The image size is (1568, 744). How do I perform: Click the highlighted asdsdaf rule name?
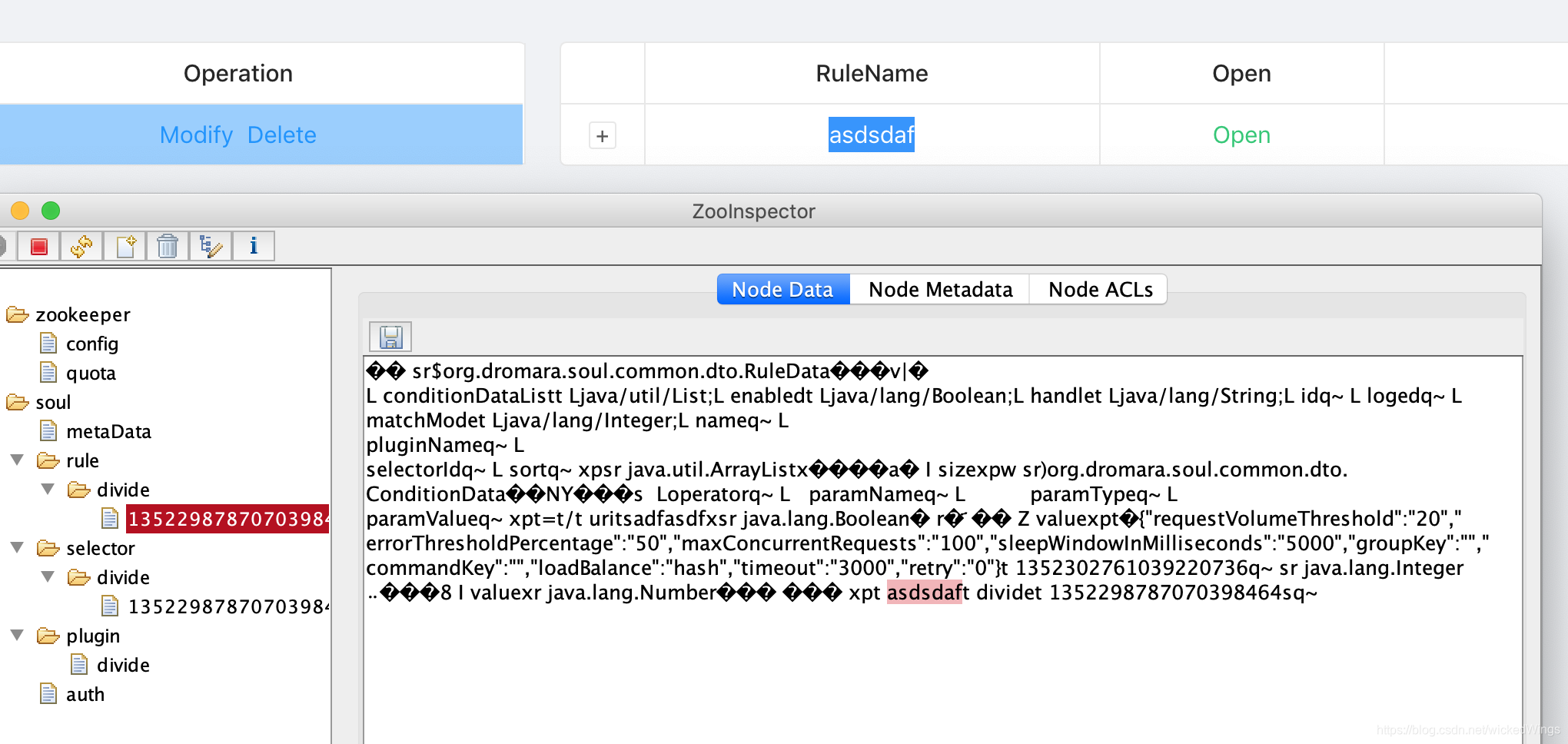pyautogui.click(x=872, y=135)
